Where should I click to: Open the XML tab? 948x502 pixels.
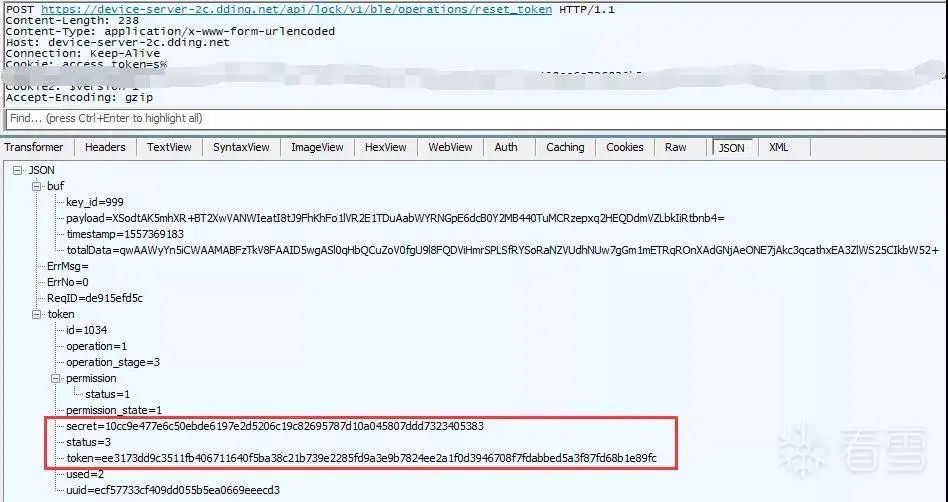[x=779, y=147]
